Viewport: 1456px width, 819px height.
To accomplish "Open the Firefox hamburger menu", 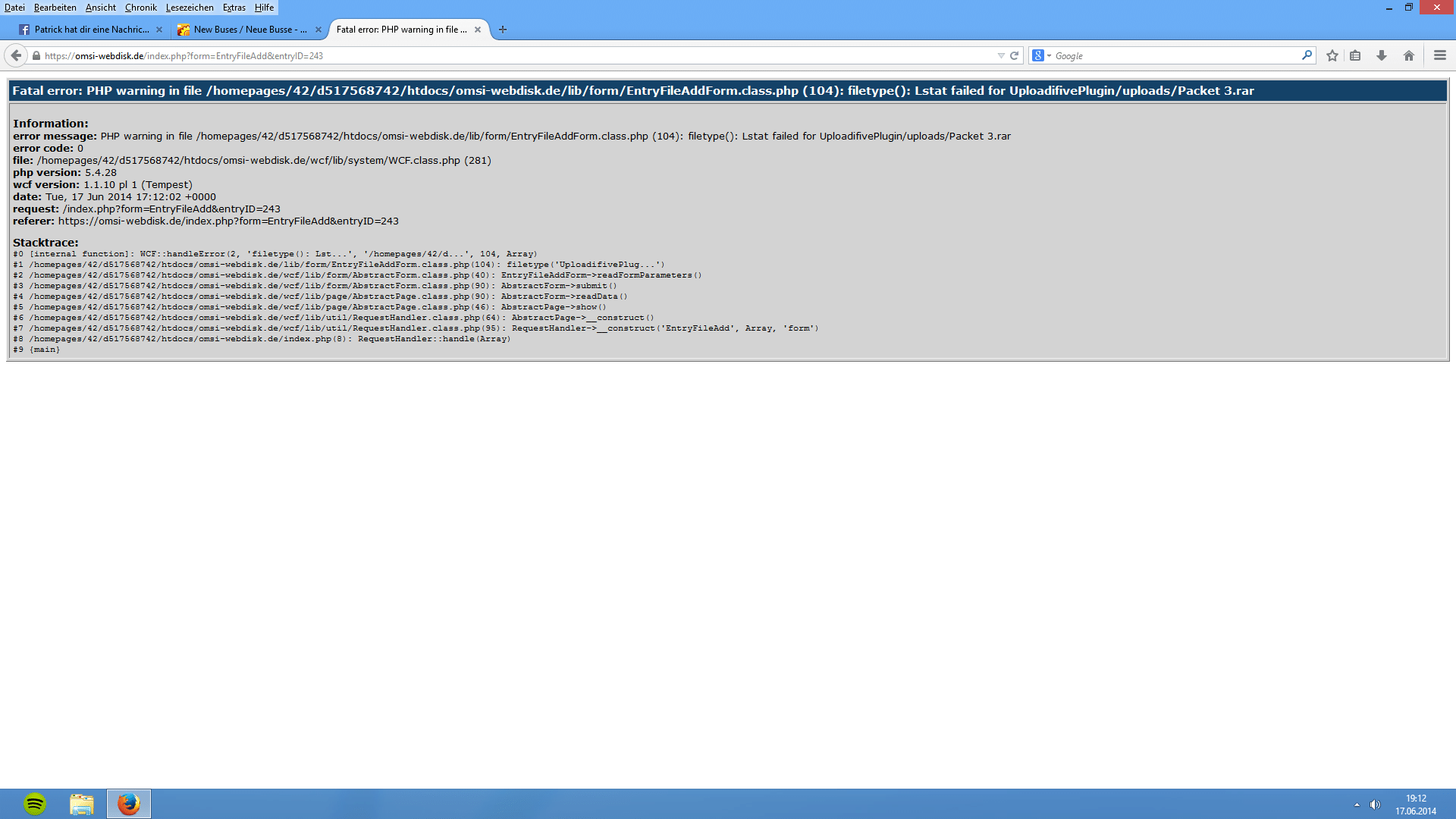I will pos(1440,55).
